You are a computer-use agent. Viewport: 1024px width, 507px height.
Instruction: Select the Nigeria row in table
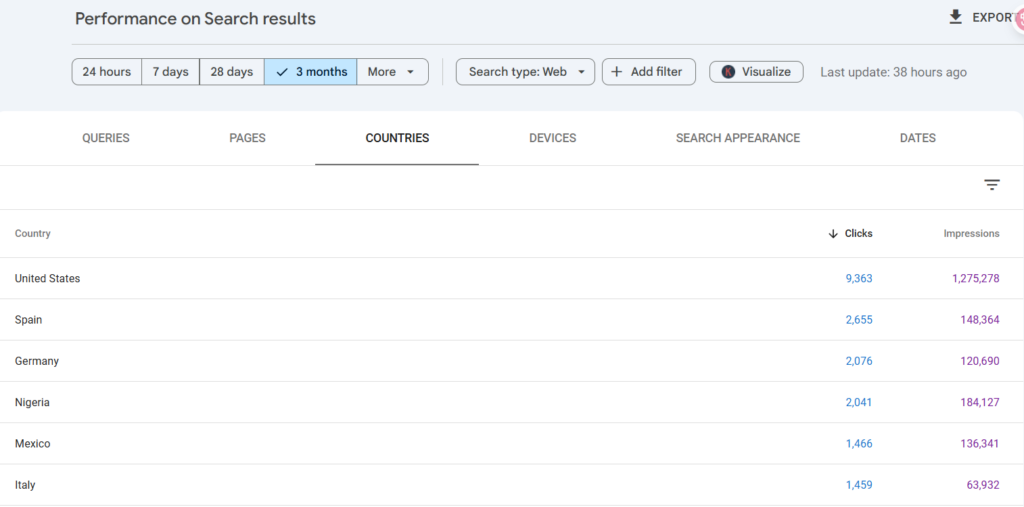click(32, 403)
